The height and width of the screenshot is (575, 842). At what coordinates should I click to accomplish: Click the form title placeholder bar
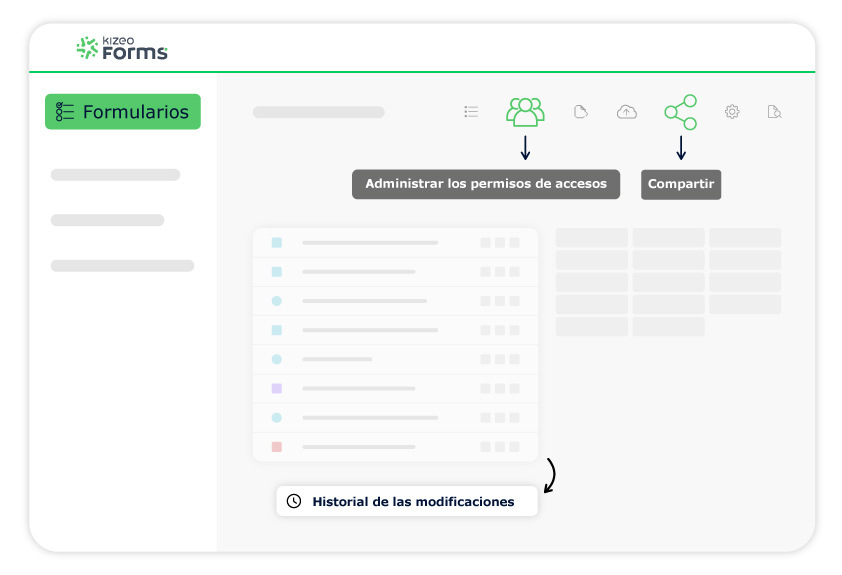pos(318,112)
